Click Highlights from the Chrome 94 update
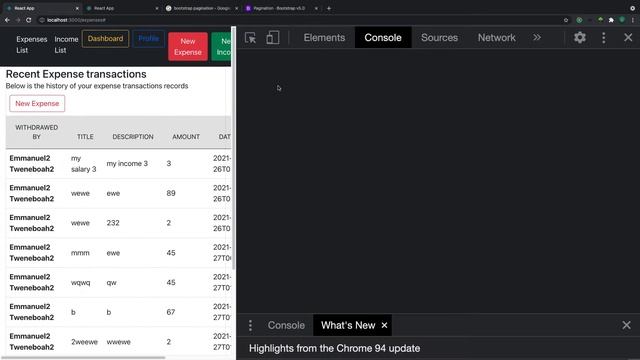 (x=334, y=348)
